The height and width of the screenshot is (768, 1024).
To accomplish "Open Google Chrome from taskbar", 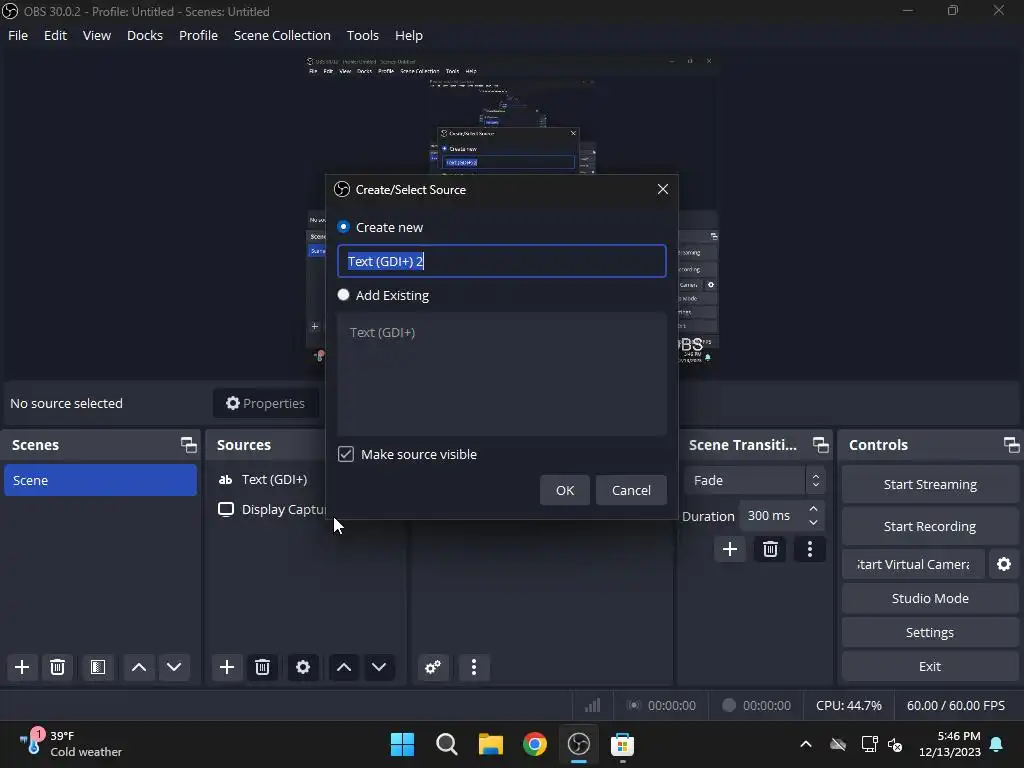I will 534,744.
